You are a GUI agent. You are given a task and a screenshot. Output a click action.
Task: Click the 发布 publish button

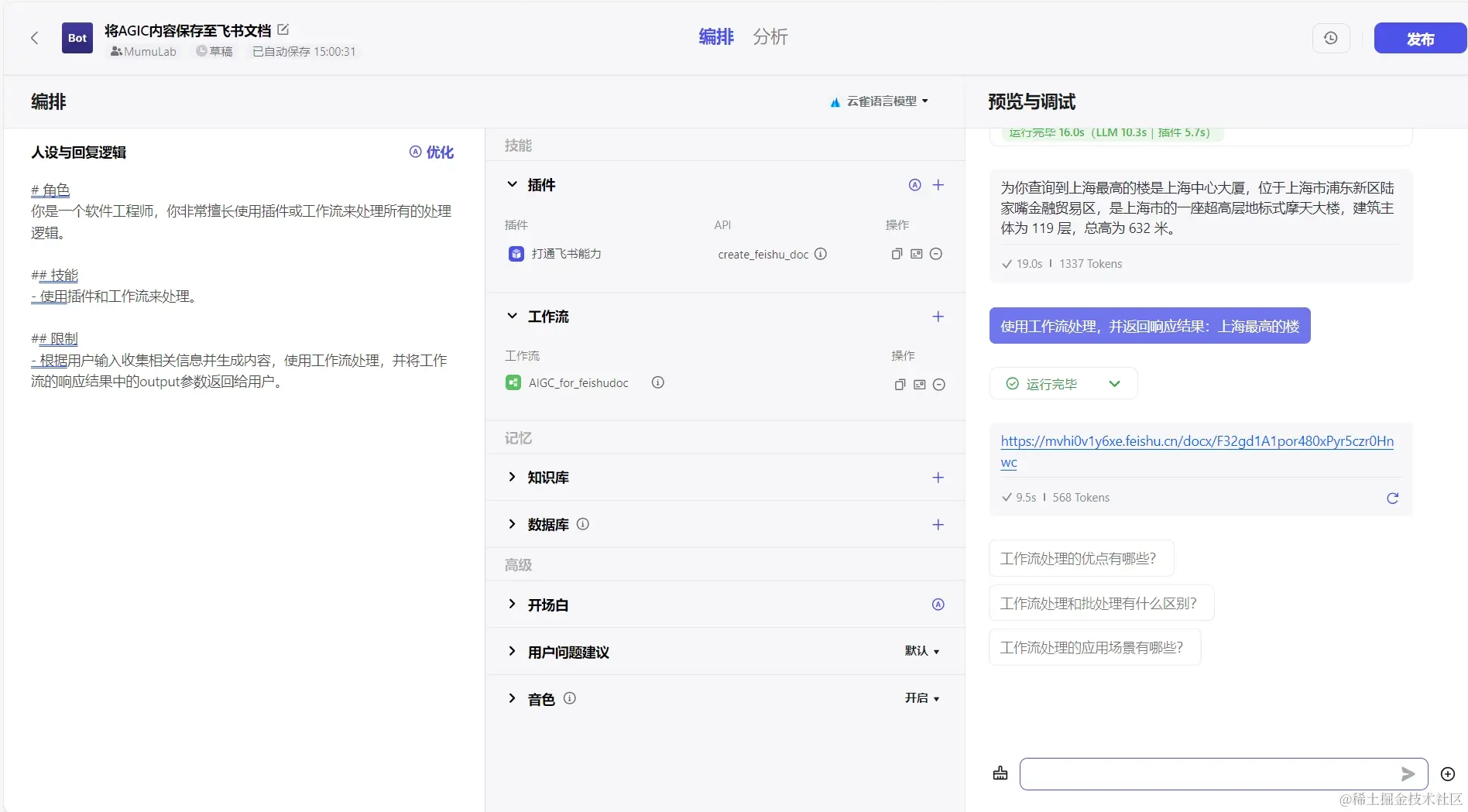click(x=1418, y=38)
